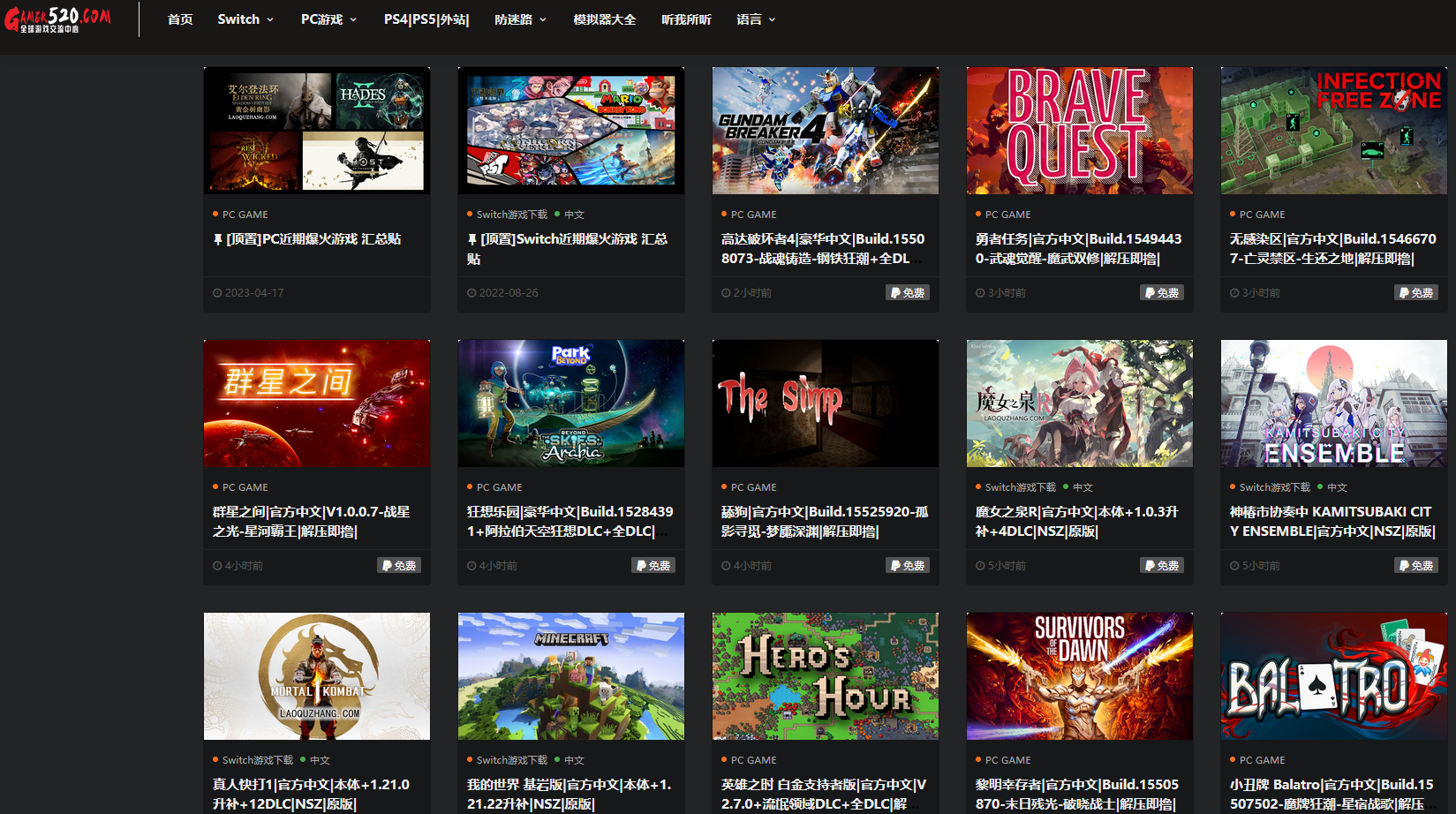Open the Infection Free Zone thumbnail
The image size is (1456, 814).
tap(1334, 131)
